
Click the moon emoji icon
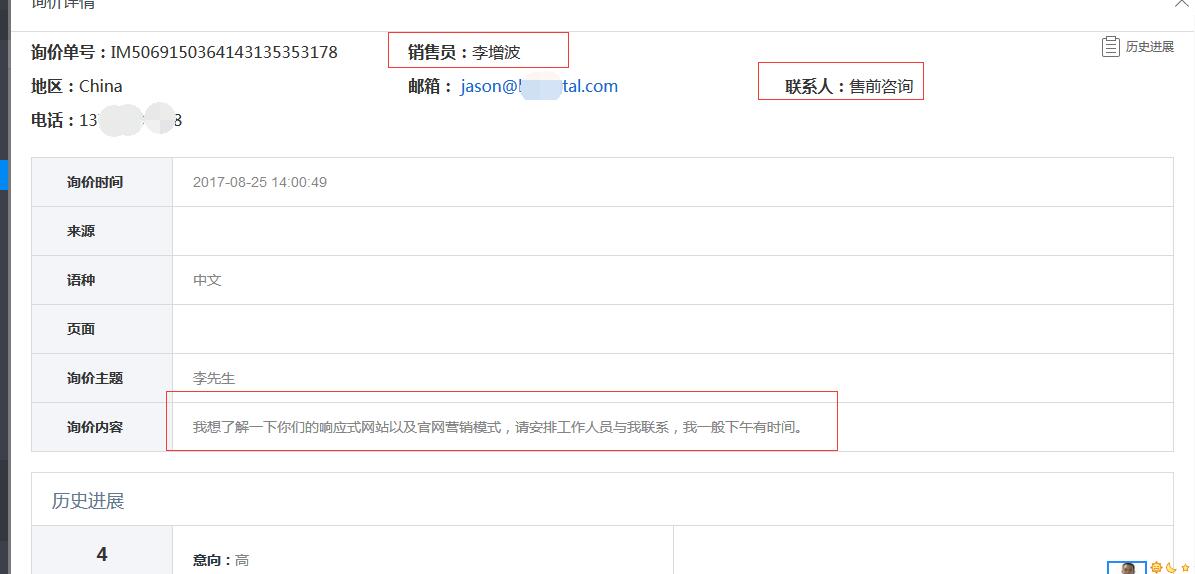coord(1170,567)
